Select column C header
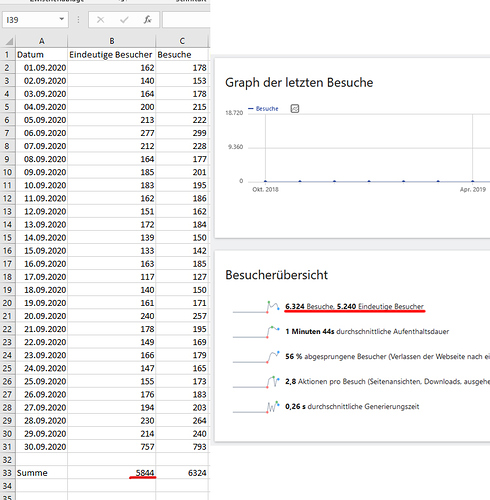The height and width of the screenshot is (500, 490). [x=182, y=41]
